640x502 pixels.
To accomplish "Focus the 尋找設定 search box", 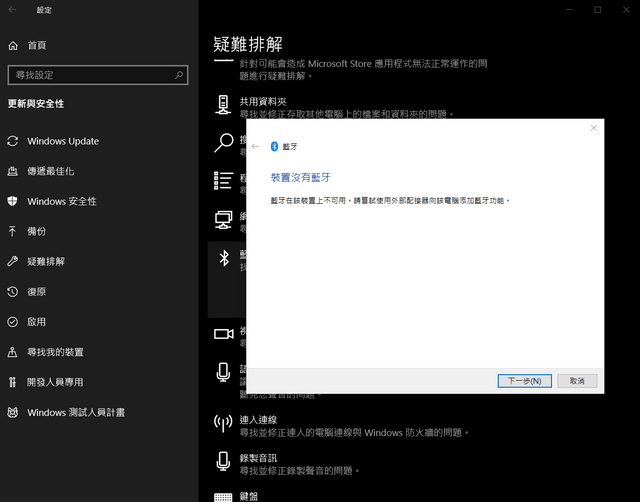I will point(98,75).
